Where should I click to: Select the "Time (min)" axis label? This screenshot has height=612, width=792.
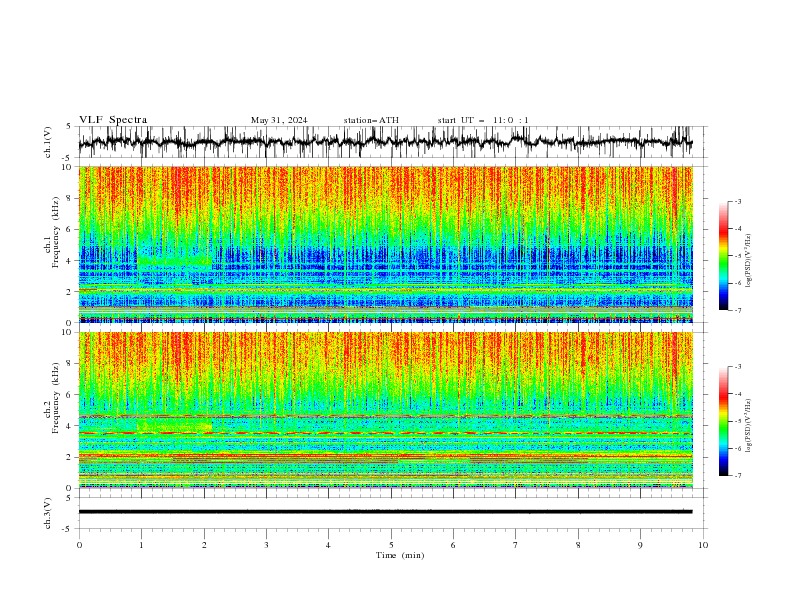[400, 555]
